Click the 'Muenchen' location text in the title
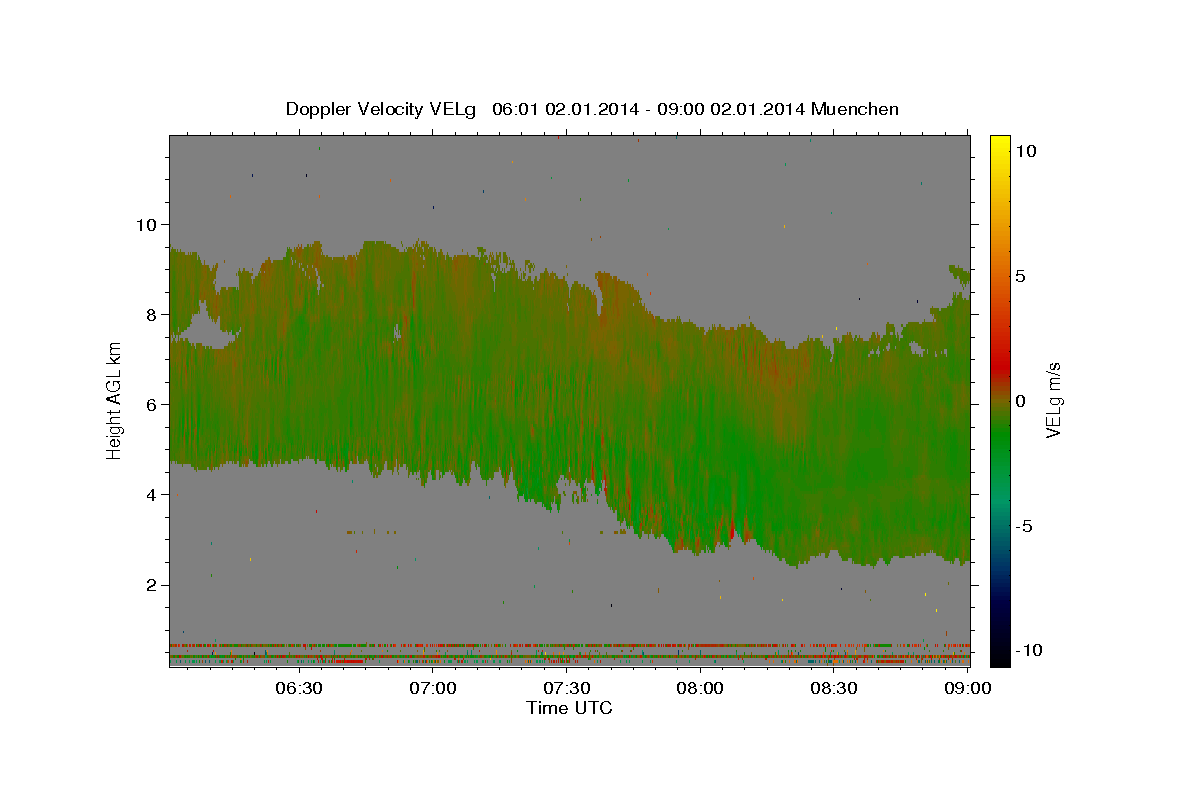The width and height of the screenshot is (1200, 800). [x=855, y=109]
